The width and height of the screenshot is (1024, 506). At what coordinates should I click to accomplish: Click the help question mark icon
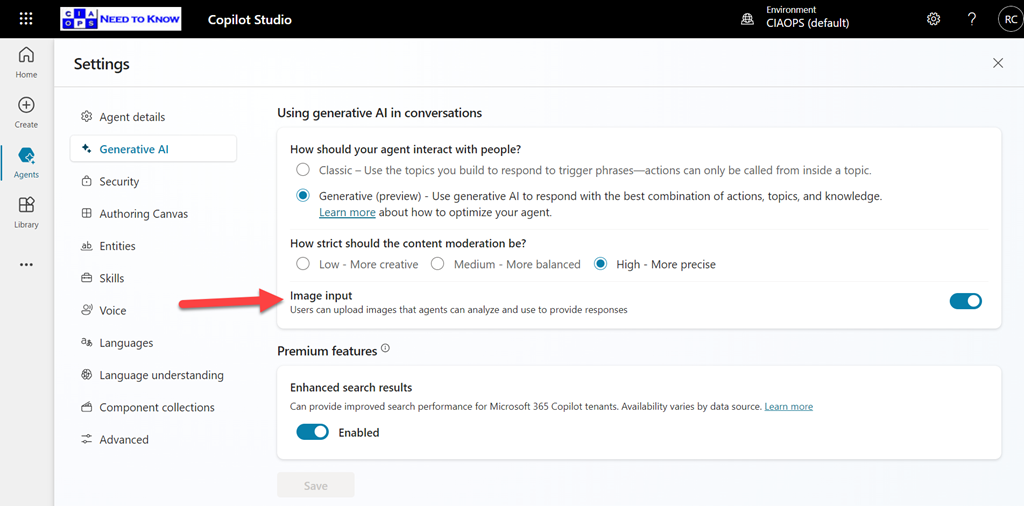[x=971, y=19]
